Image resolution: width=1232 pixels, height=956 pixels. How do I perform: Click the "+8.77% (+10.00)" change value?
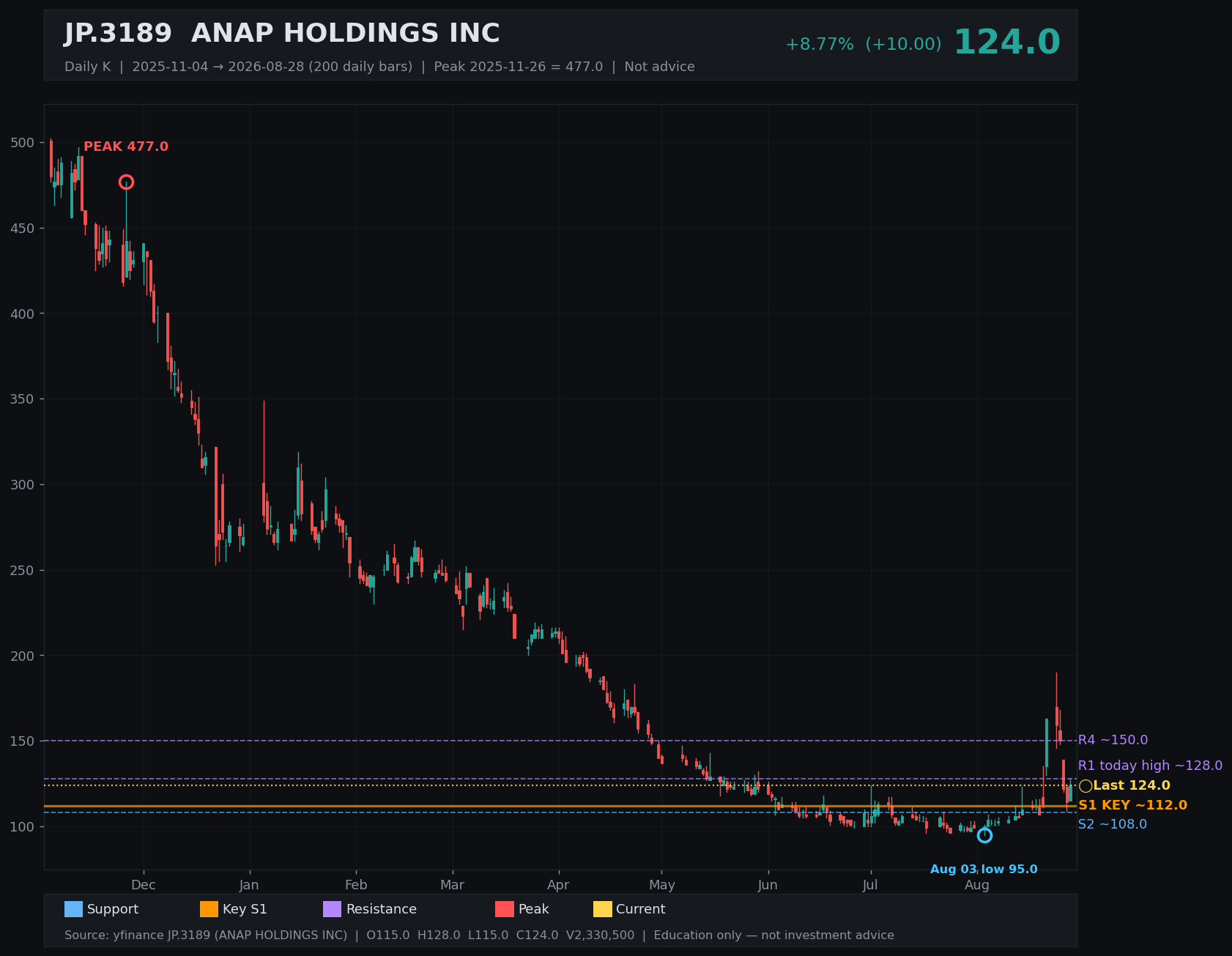(864, 45)
